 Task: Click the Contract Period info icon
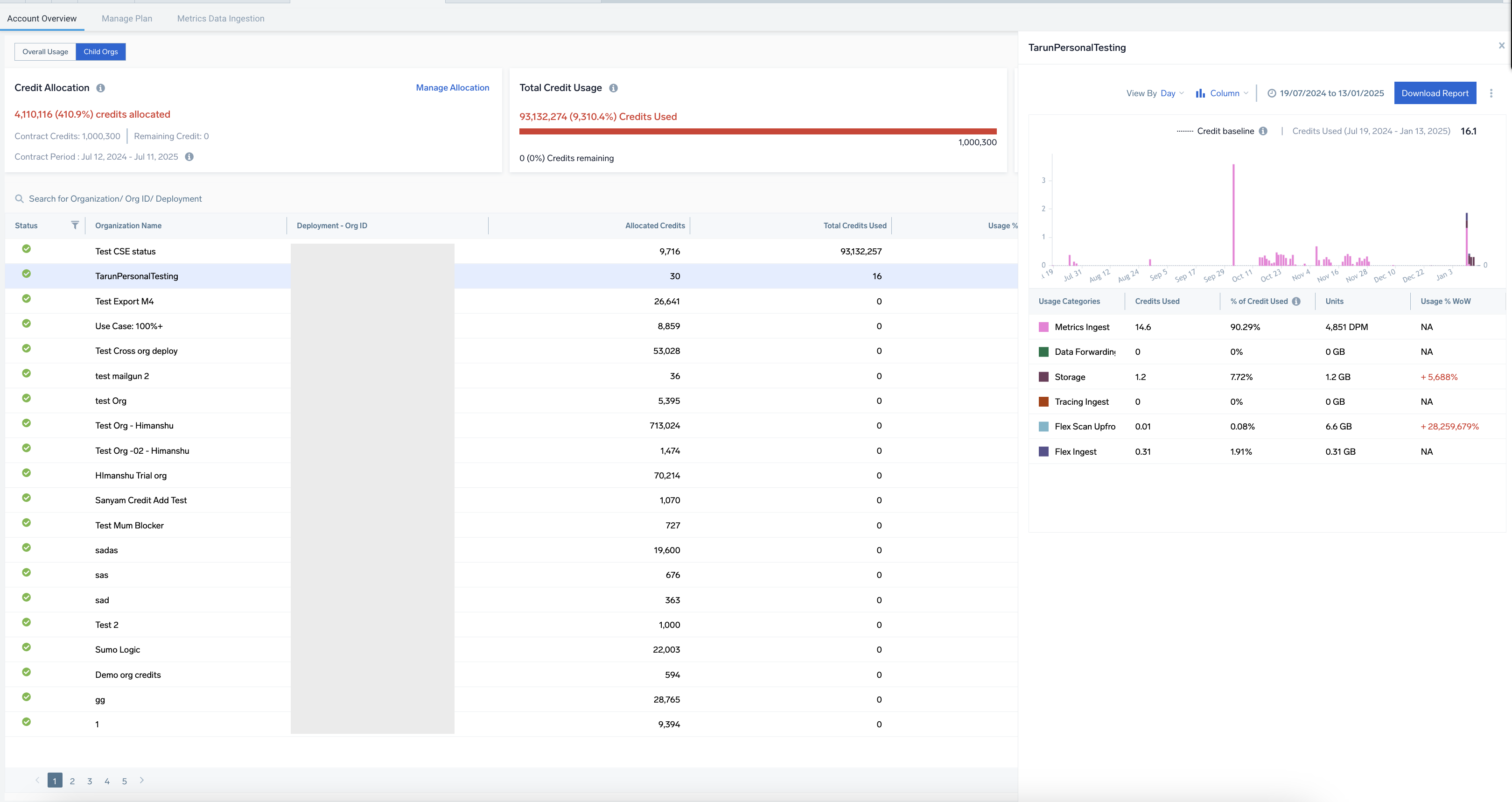click(x=189, y=157)
